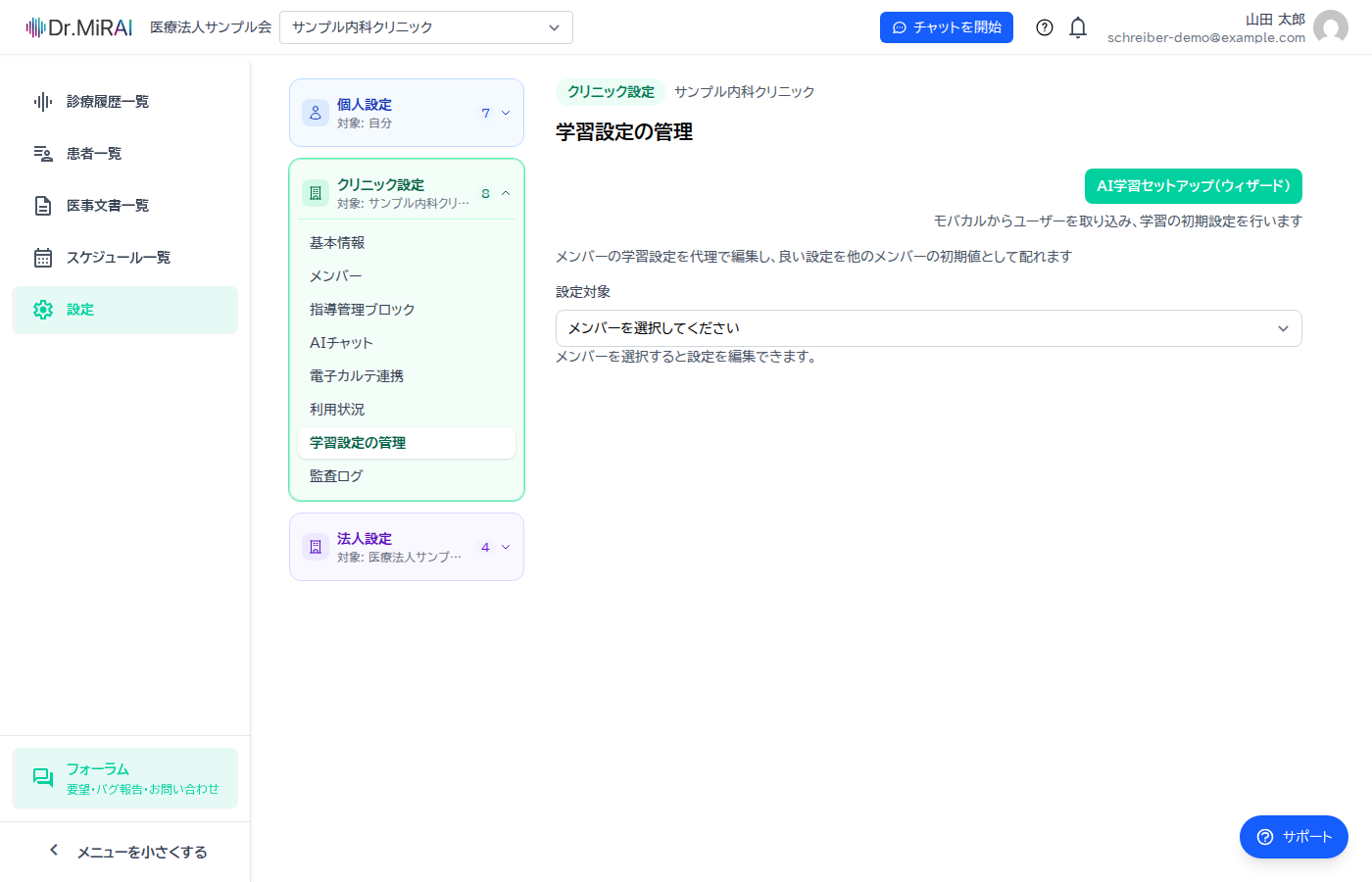
Task: Click the スケジュール一覧 calendar icon
Action: [43, 258]
